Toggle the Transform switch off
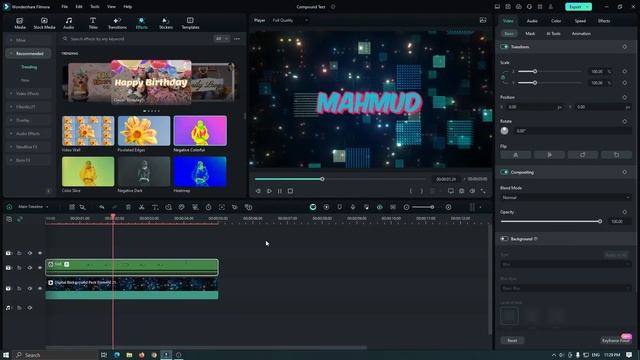This screenshot has height=360, width=640. pos(504,47)
